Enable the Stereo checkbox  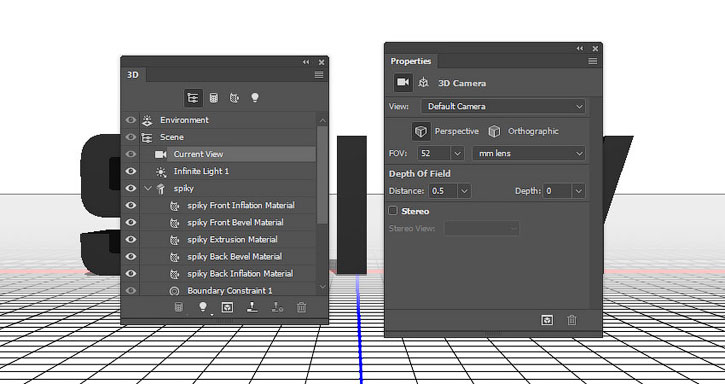[393, 211]
